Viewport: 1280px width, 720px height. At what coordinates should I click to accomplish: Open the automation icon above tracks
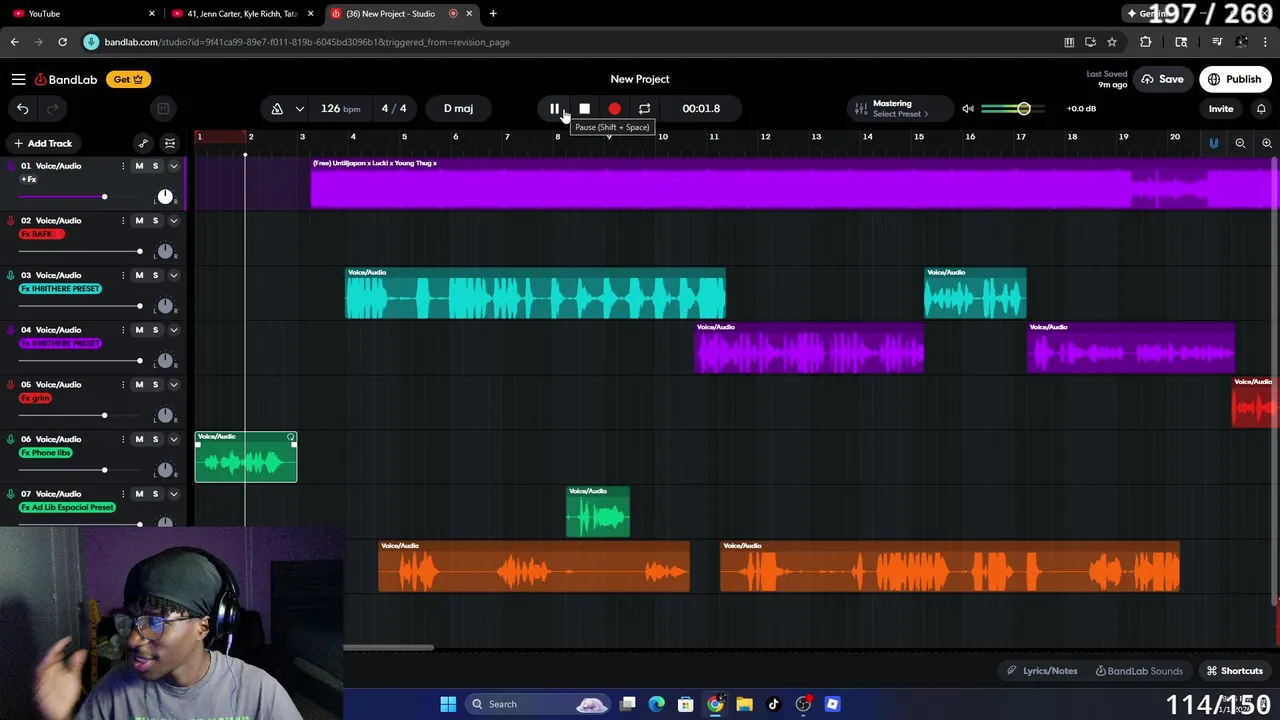point(143,143)
